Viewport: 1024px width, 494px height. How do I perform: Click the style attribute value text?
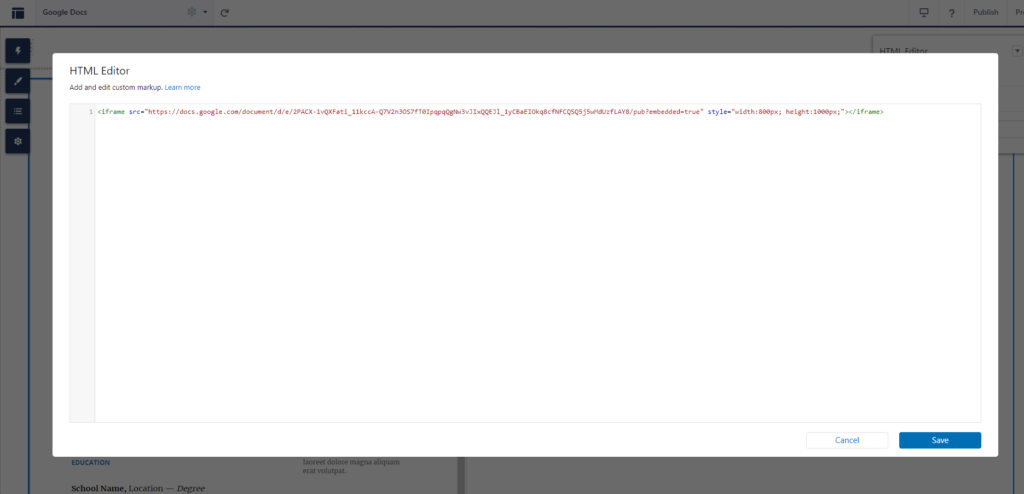pos(788,112)
